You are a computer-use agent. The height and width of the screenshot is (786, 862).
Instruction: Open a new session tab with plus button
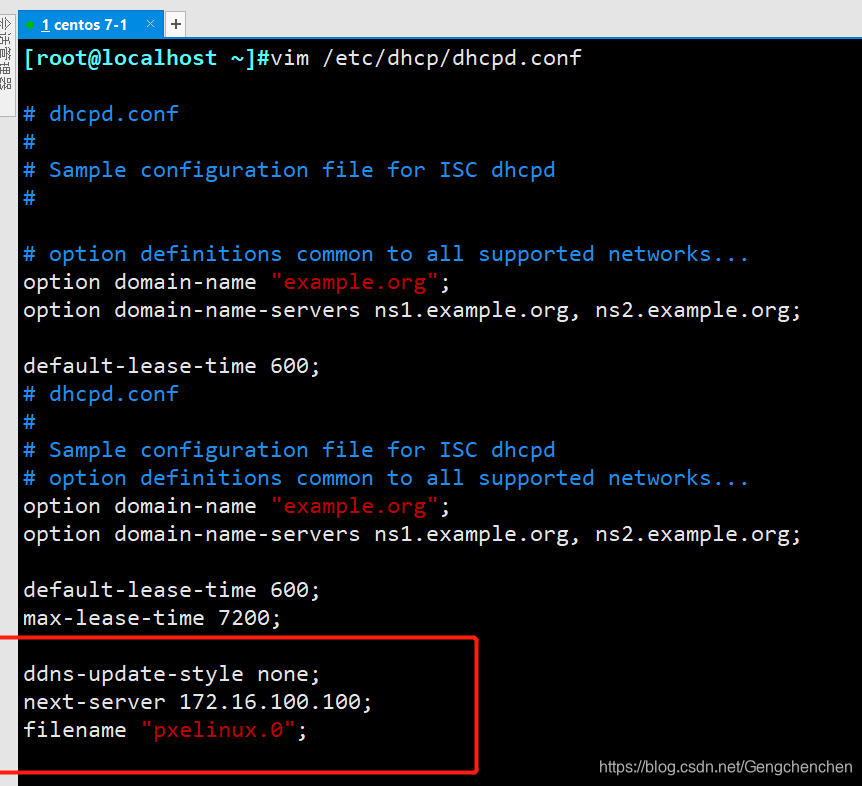175,24
